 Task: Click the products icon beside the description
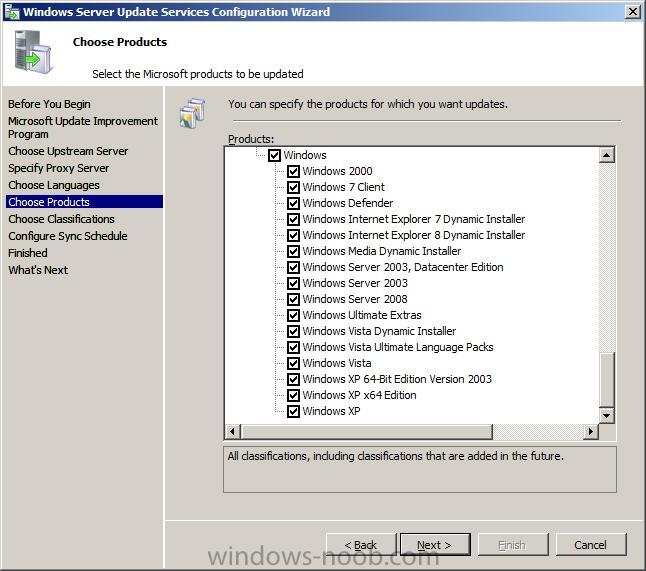click(x=192, y=113)
